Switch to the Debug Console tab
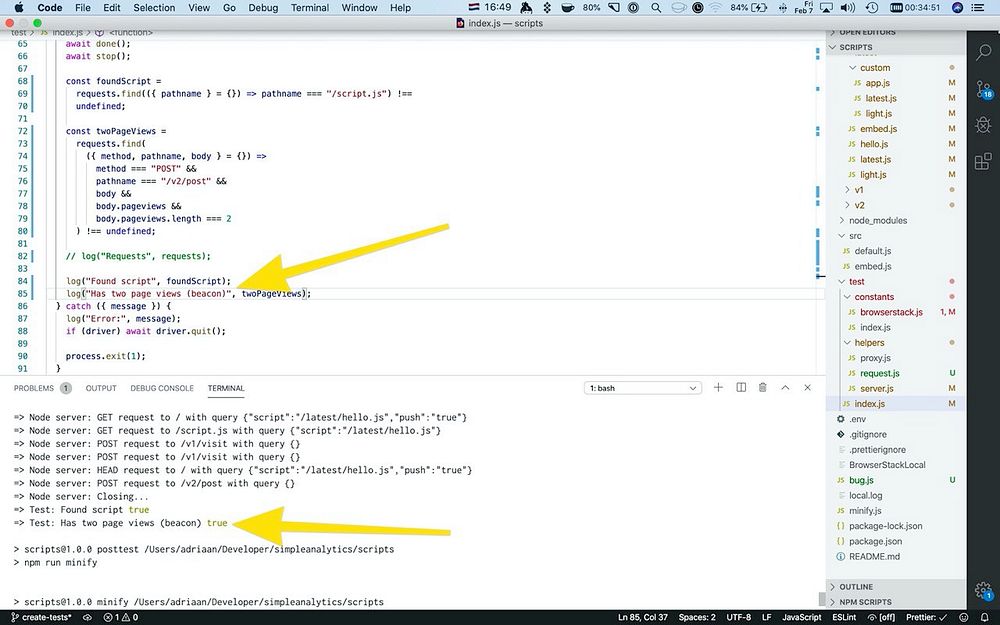Viewport: 1000px width, 625px height. 162,388
